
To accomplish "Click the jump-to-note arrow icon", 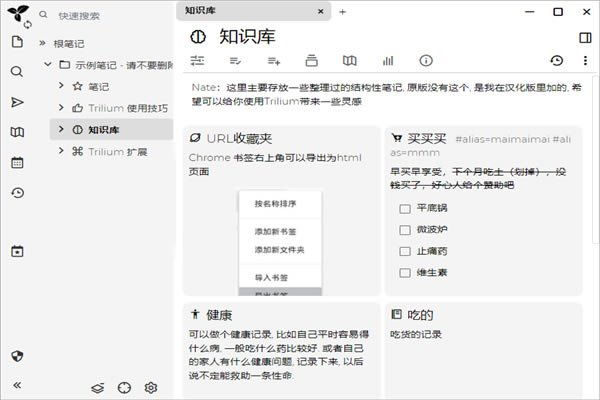I will click(17, 102).
